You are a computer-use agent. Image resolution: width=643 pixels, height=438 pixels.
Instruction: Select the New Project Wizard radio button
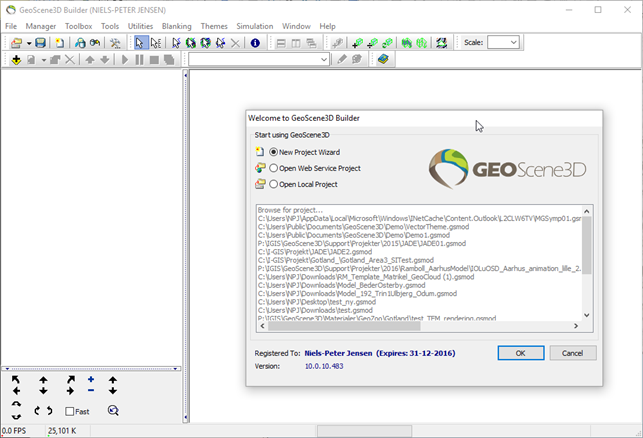274,152
